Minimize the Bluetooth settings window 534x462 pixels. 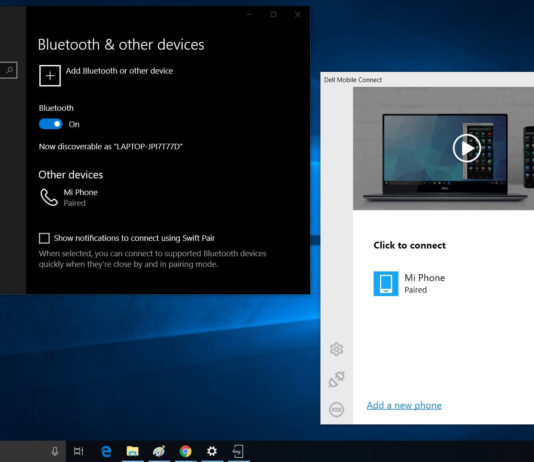point(249,14)
